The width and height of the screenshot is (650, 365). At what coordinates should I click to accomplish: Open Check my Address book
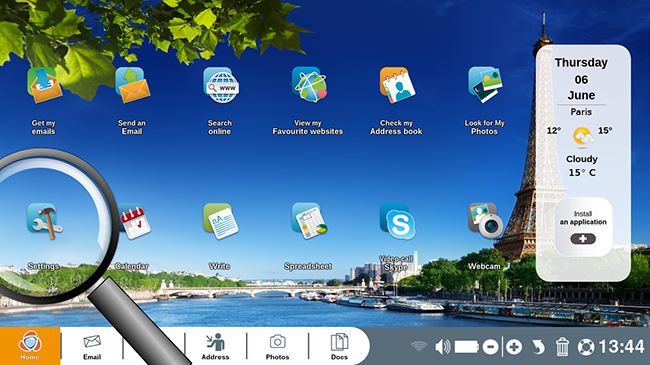[397, 85]
